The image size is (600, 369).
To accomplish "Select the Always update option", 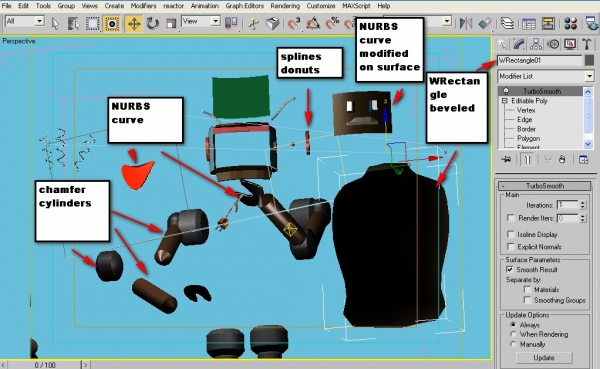I will tap(513, 324).
